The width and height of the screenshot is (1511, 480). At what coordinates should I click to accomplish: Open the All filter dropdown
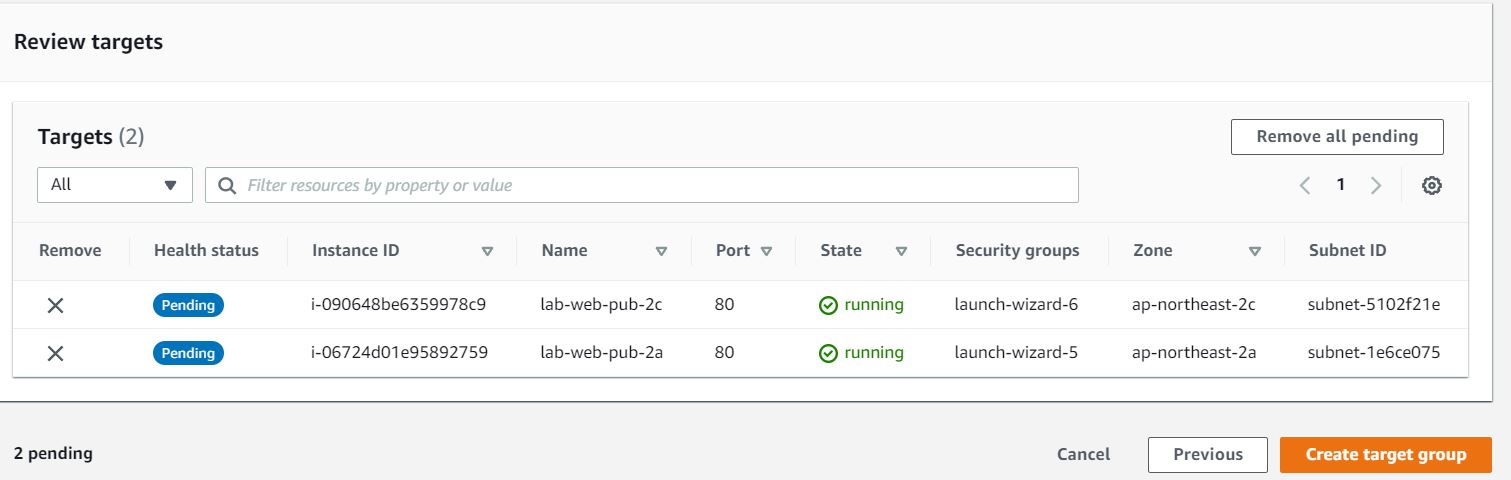click(115, 185)
